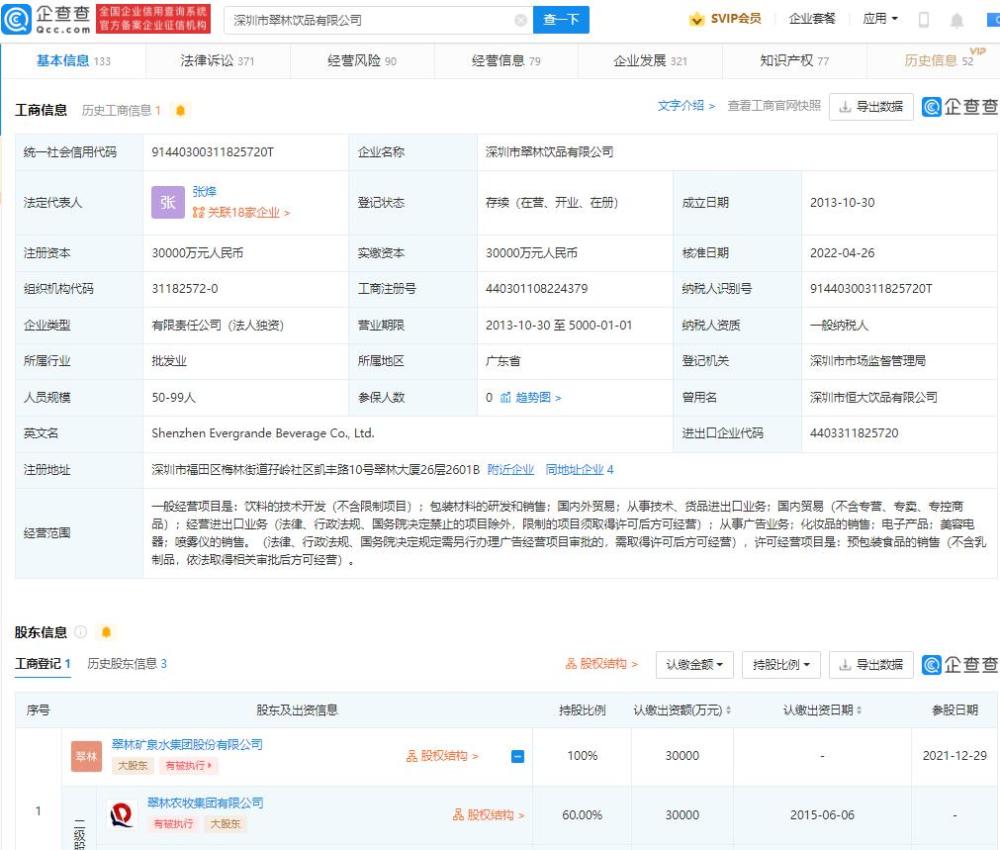Switch to 法律诉讼 tab
The width and height of the screenshot is (1000, 850).
tap(217, 61)
